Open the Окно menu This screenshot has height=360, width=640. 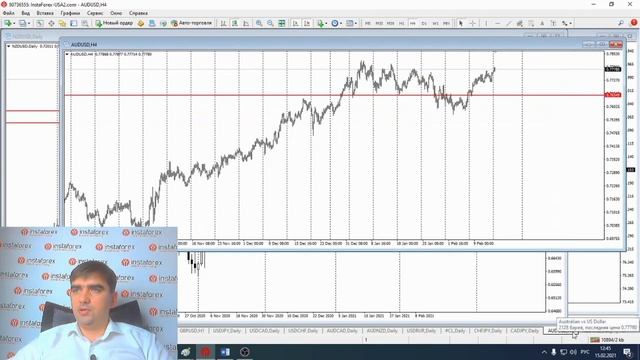coord(116,13)
